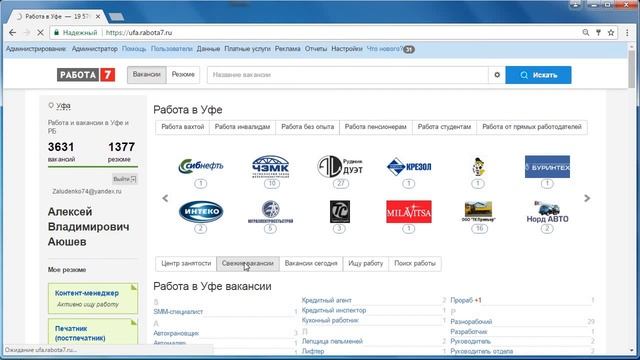Click the Название вакансии search field
This screenshot has height=360, width=640.
click(x=348, y=75)
